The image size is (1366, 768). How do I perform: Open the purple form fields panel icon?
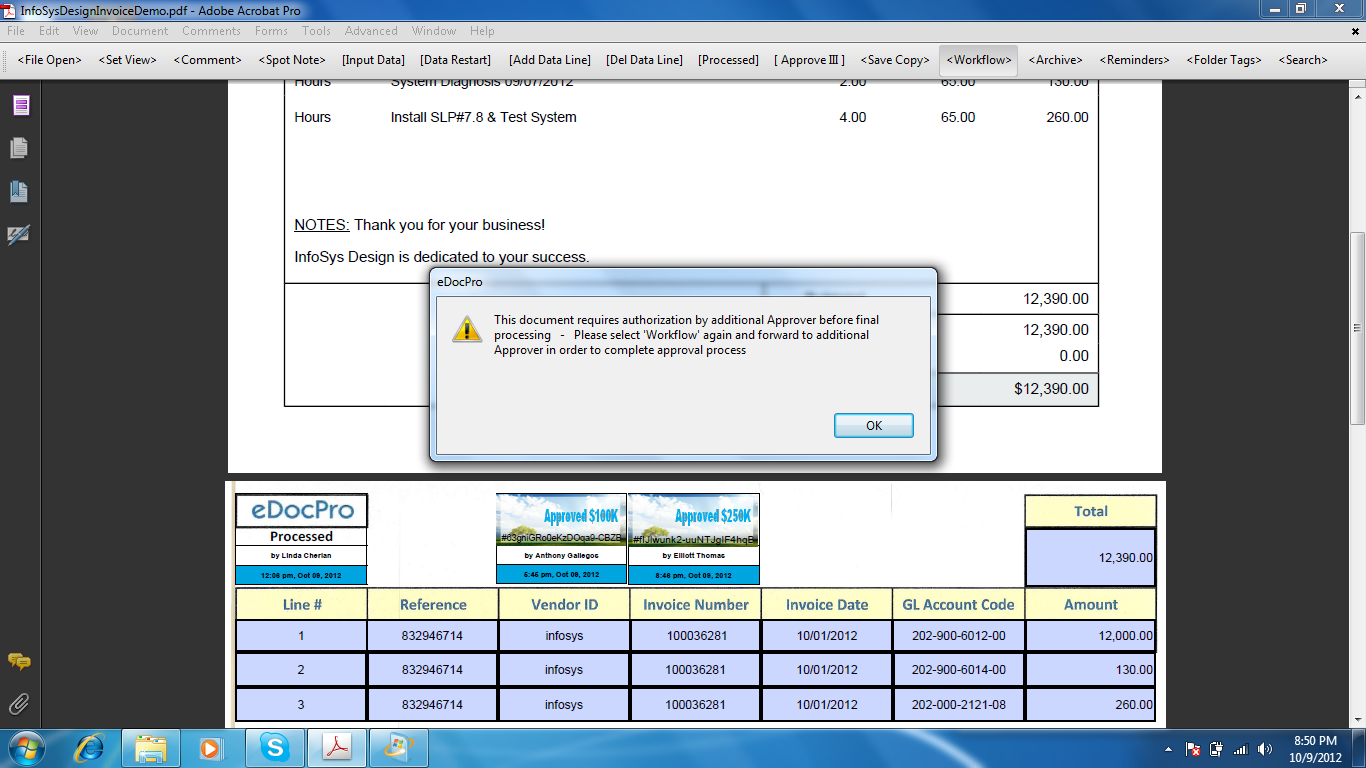20,105
